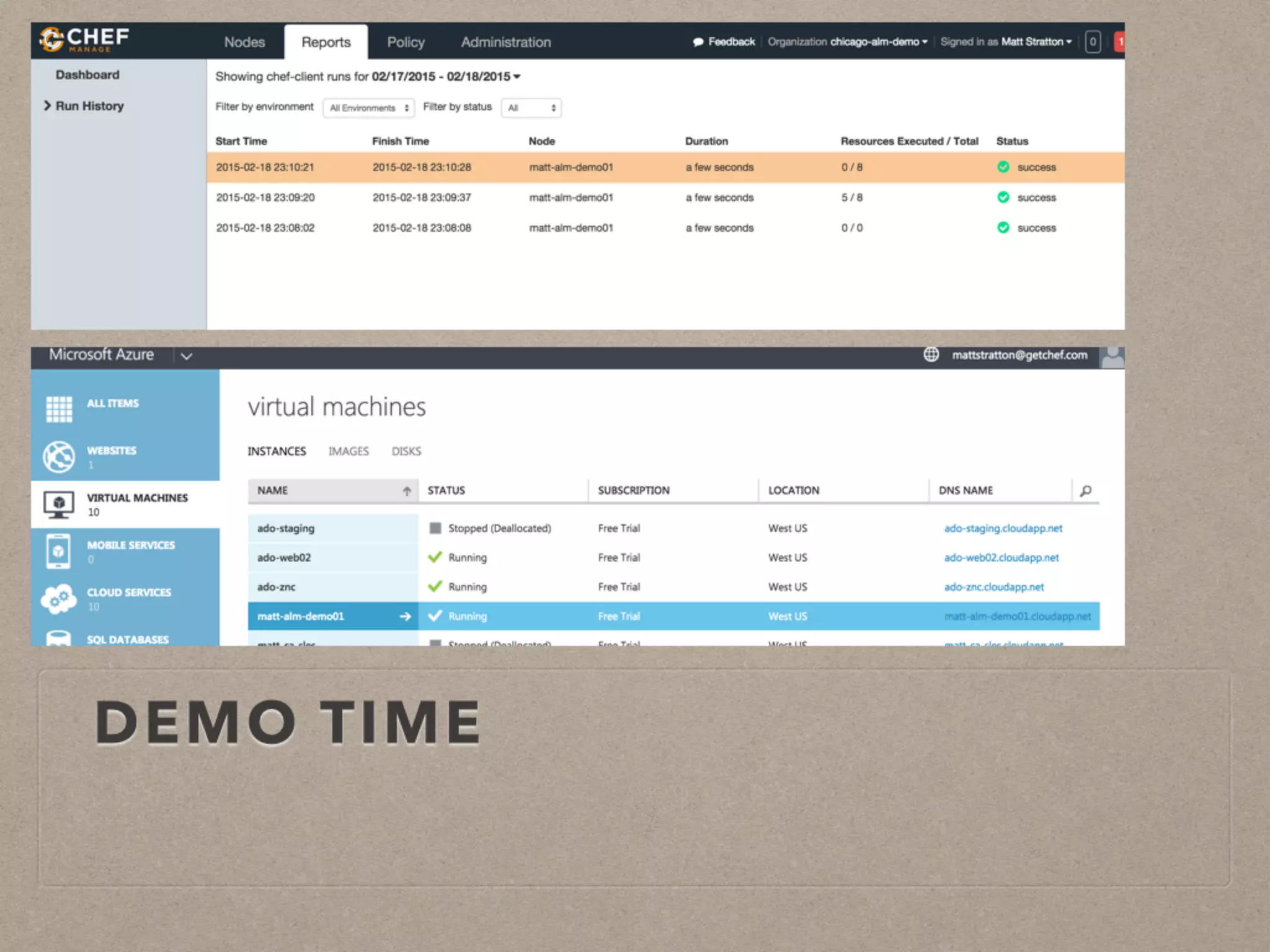Click the running checkmark for matt-alm-demo01
Viewport: 1270px width, 952px height.
pyautogui.click(x=435, y=615)
